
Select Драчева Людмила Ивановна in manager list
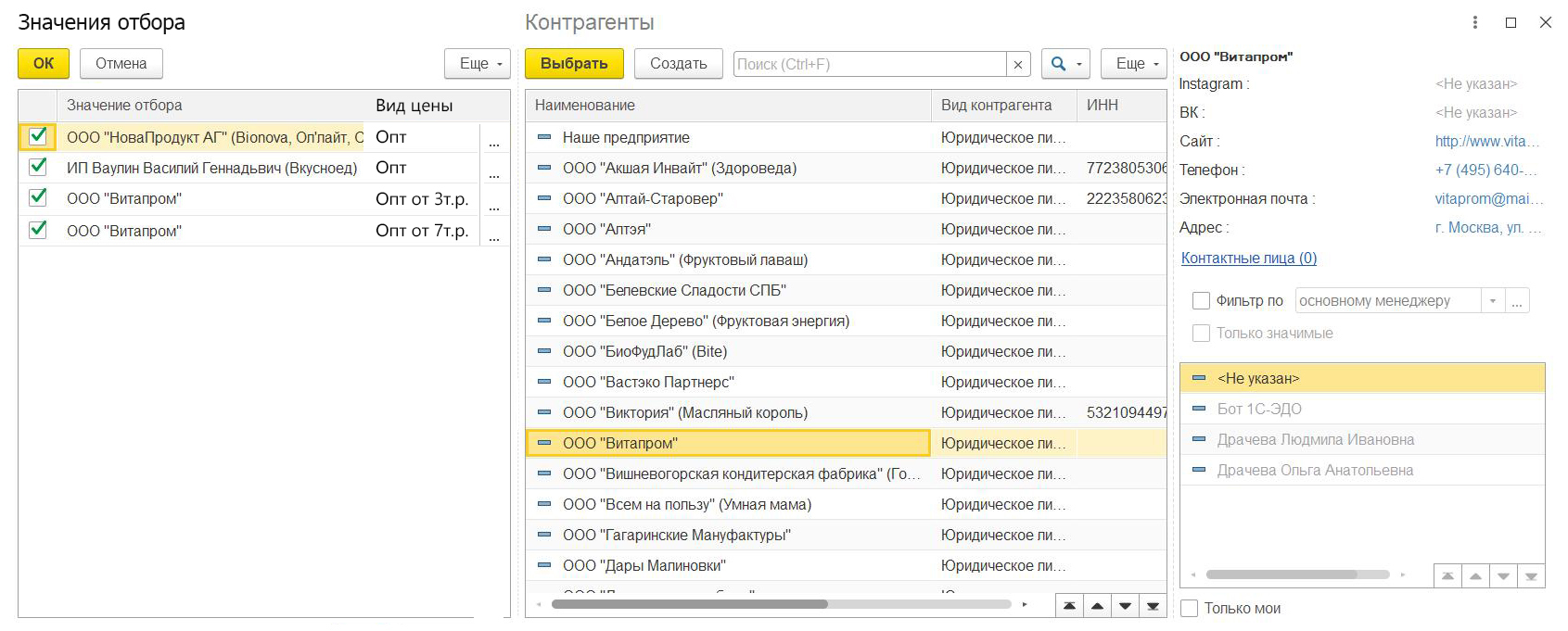1315,440
